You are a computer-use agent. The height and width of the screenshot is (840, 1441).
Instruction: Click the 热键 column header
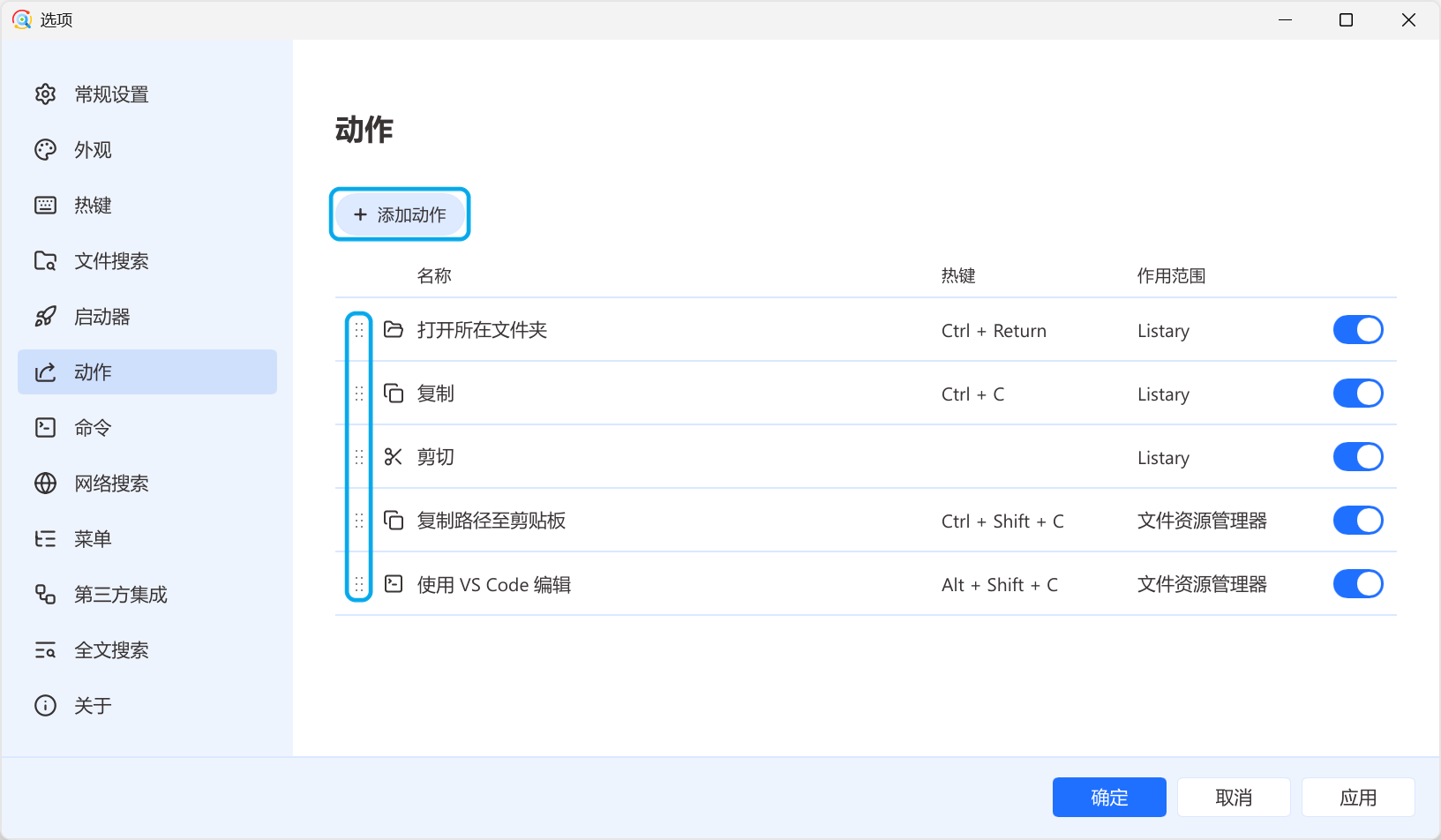click(958, 276)
